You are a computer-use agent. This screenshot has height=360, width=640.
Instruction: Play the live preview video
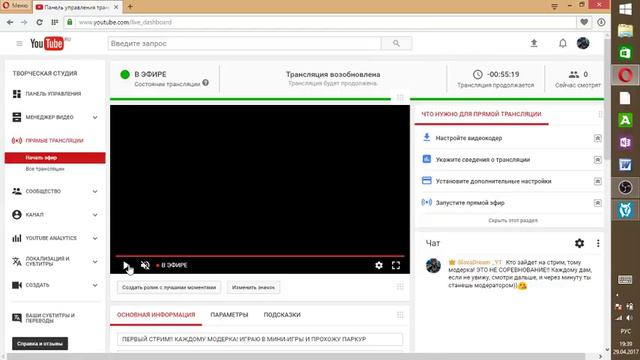(126, 265)
